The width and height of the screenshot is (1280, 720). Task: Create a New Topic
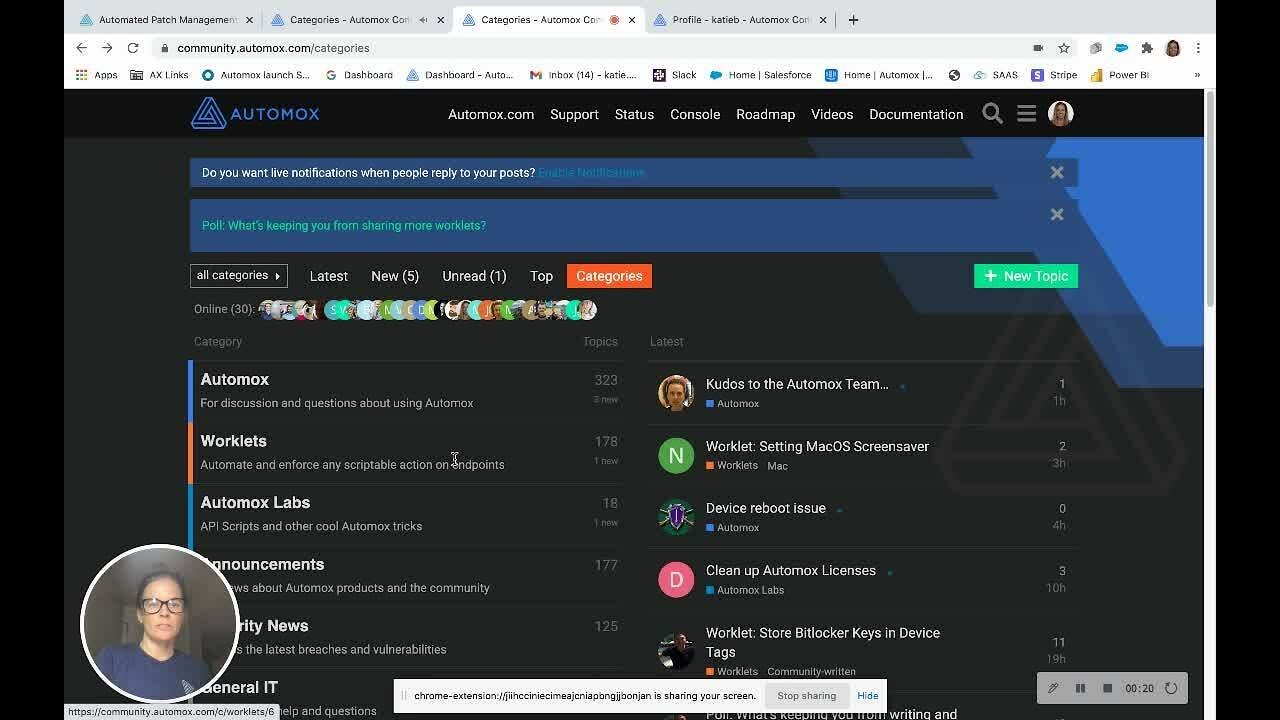tap(1026, 276)
